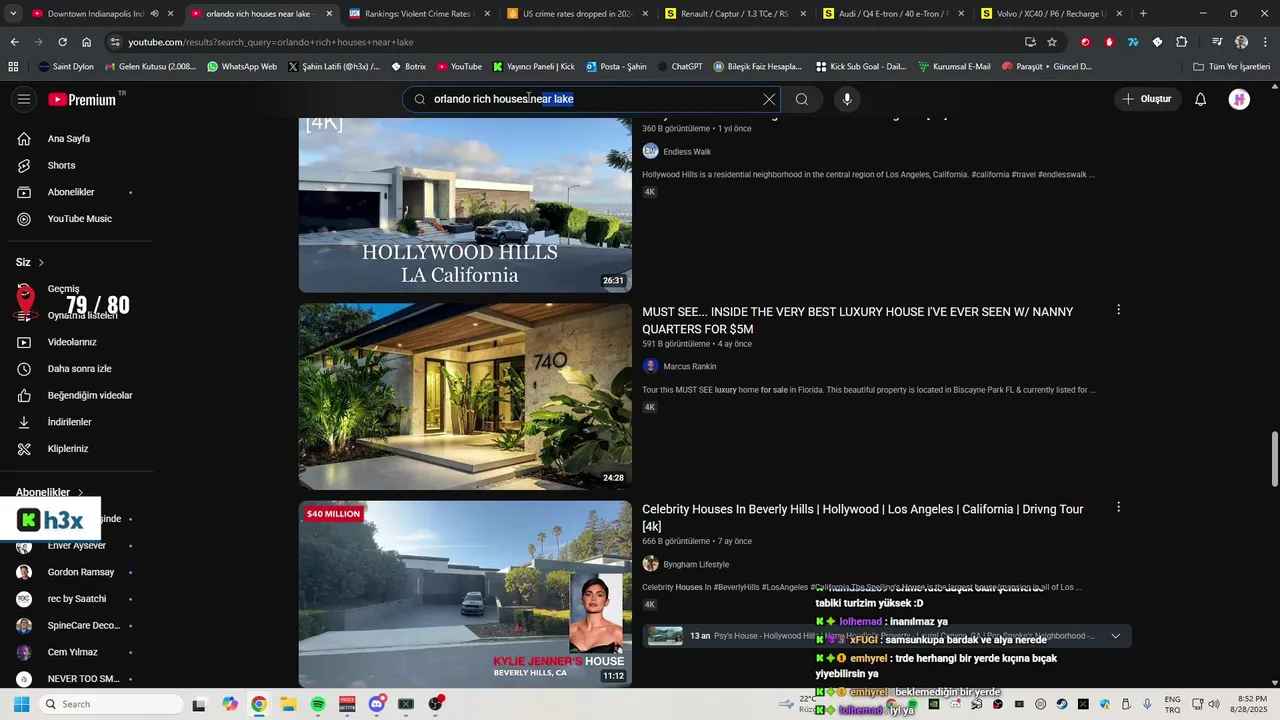
Task: Open Celebrity Houses In Beverly Hills title
Action: pos(862,517)
